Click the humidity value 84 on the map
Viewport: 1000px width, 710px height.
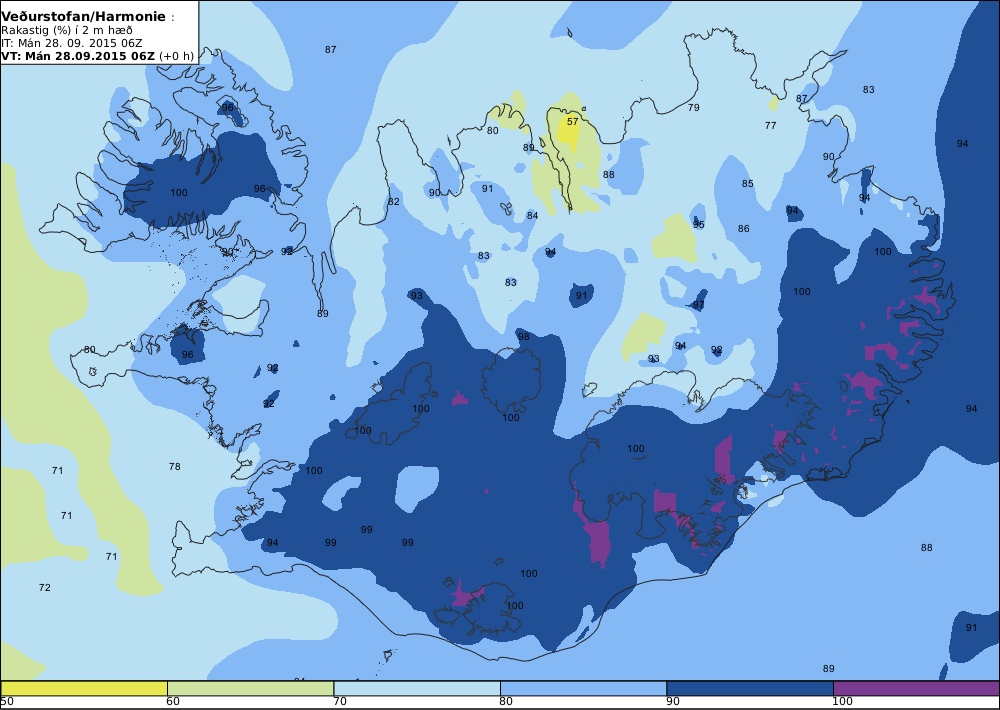[x=533, y=216]
